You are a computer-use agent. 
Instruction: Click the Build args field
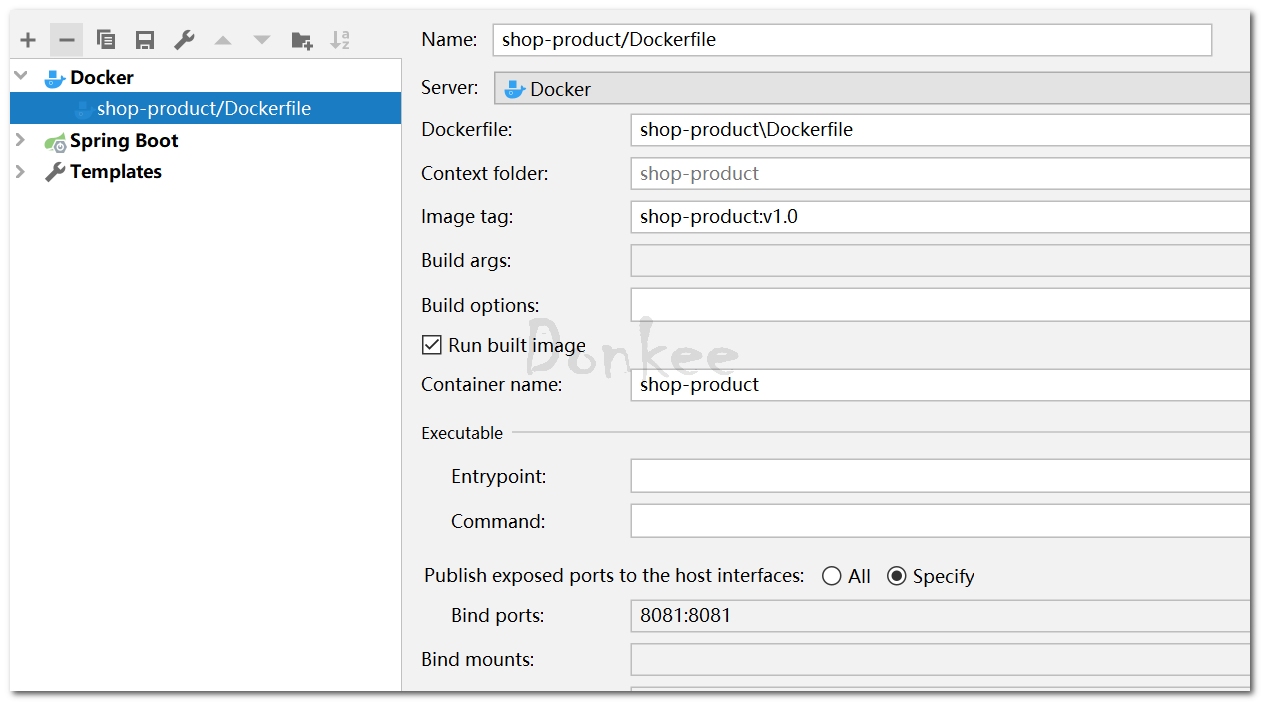[940, 261]
